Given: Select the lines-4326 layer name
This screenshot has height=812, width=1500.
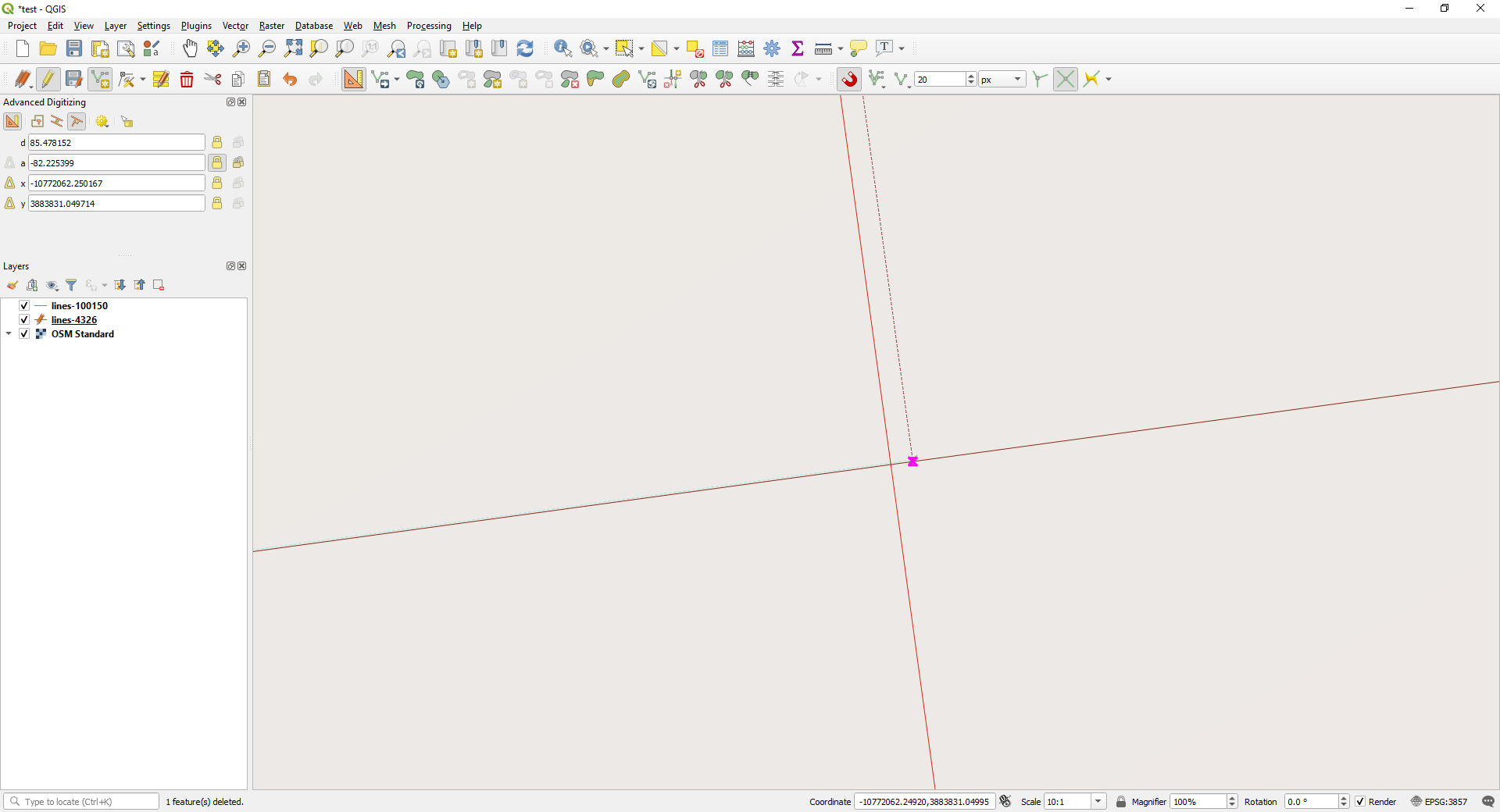Looking at the screenshot, I should point(74,319).
